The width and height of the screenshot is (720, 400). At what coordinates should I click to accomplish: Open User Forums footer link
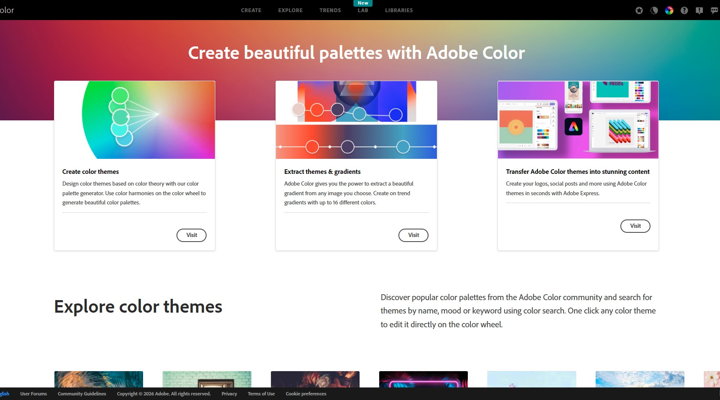34,394
